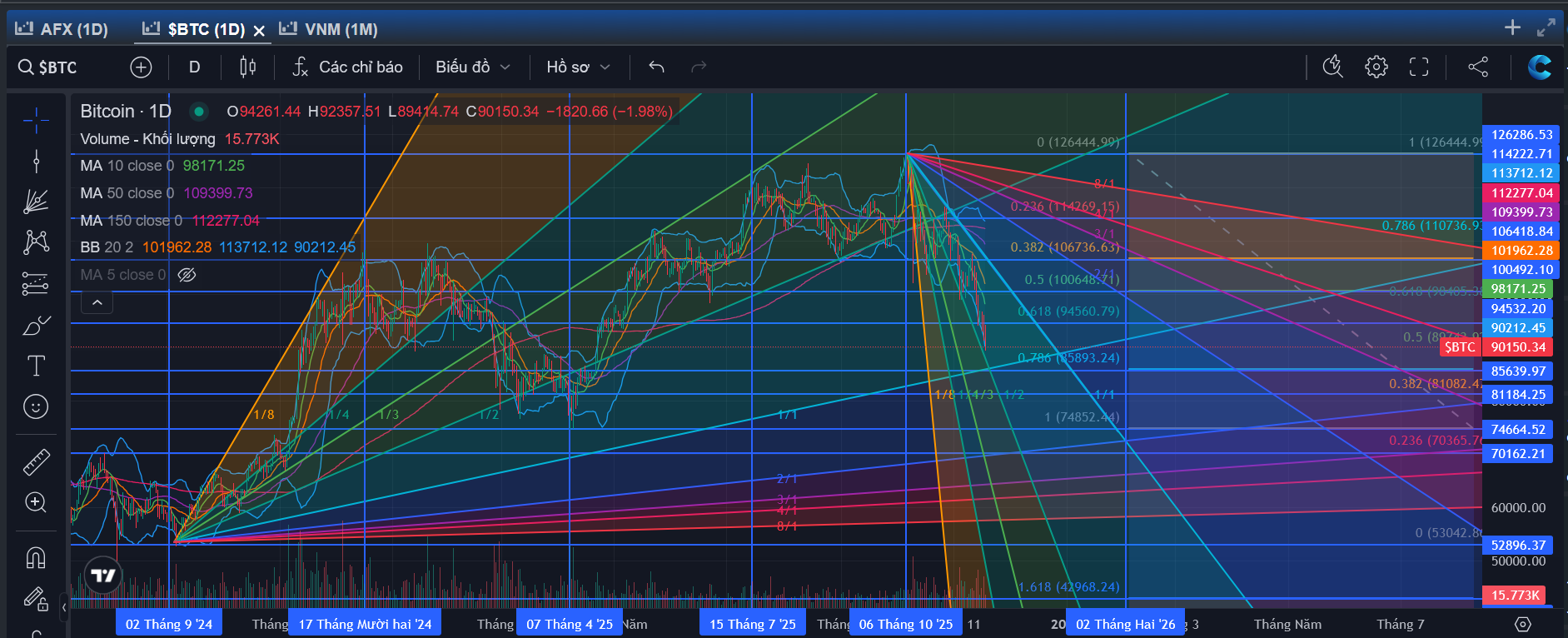Select the MA 150 close 0 legend row
Screen dimensions: 1568x638
tap(170, 221)
